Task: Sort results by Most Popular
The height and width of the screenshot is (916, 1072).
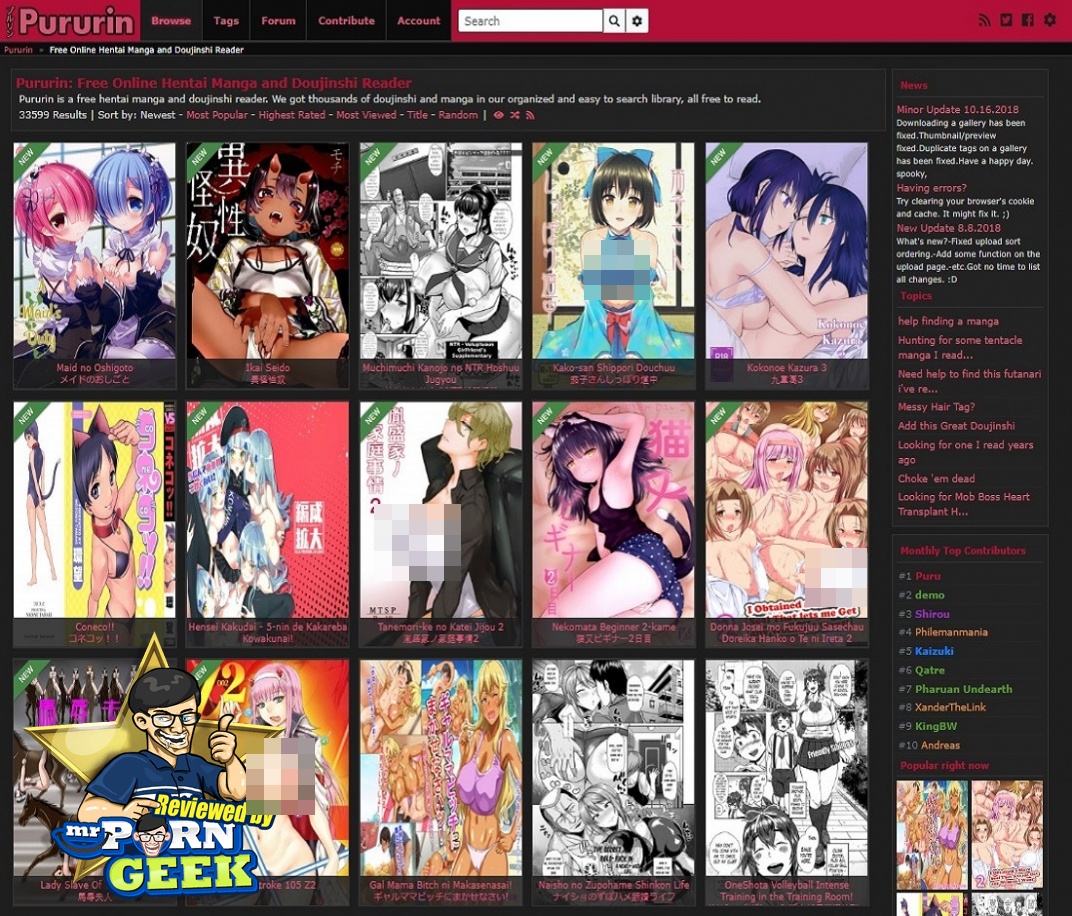Action: (217, 115)
